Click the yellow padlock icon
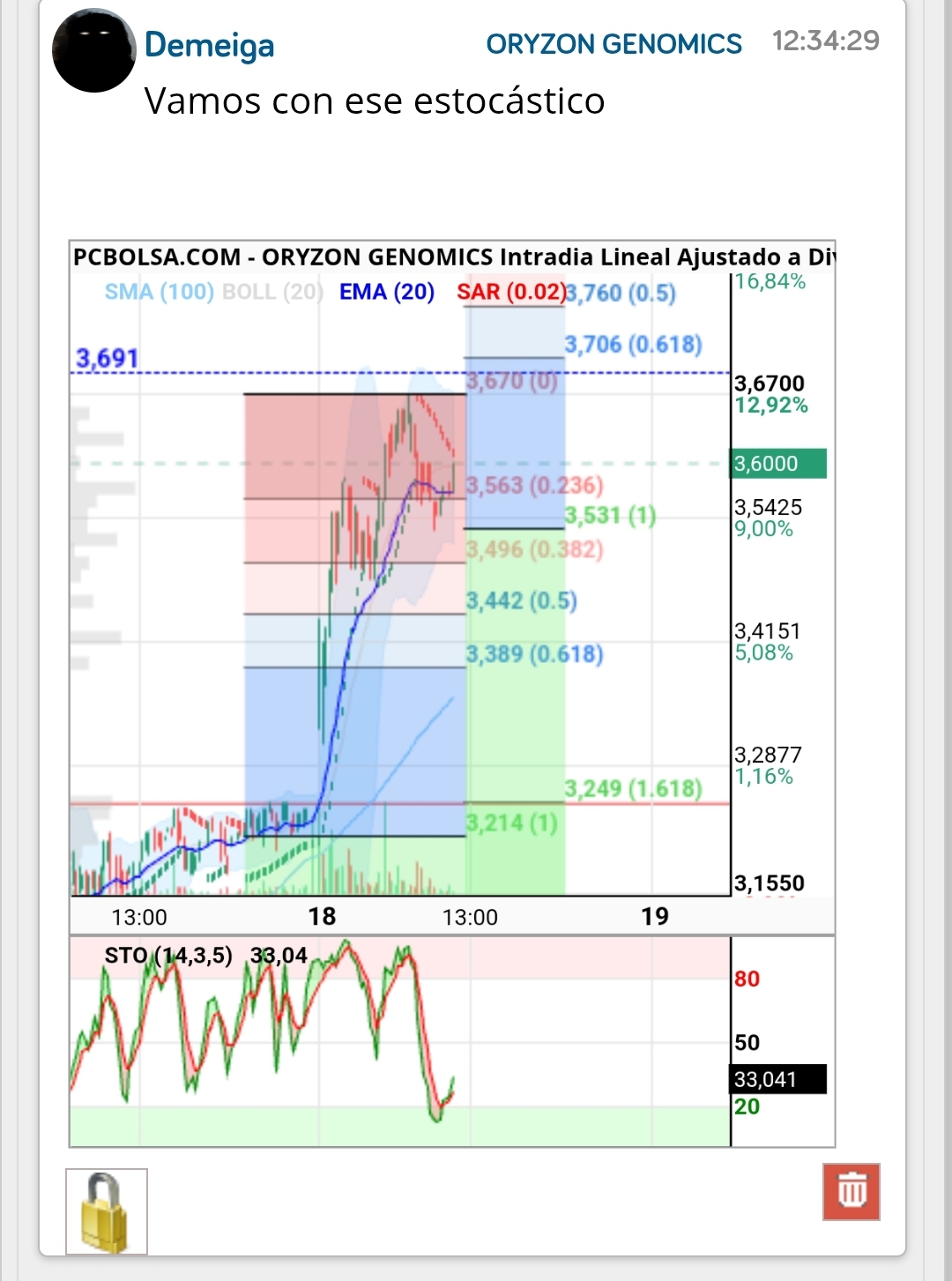952x1281 pixels. click(107, 1210)
